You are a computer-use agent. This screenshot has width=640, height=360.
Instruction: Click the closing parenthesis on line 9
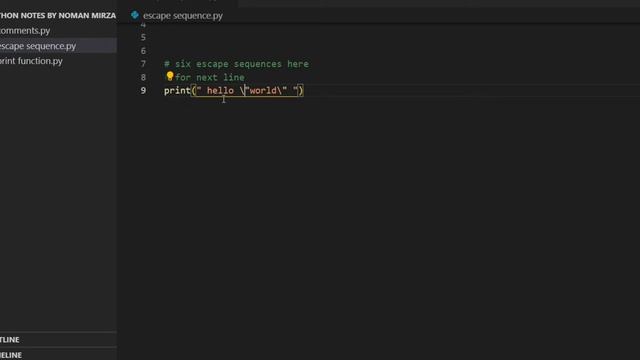click(x=301, y=91)
